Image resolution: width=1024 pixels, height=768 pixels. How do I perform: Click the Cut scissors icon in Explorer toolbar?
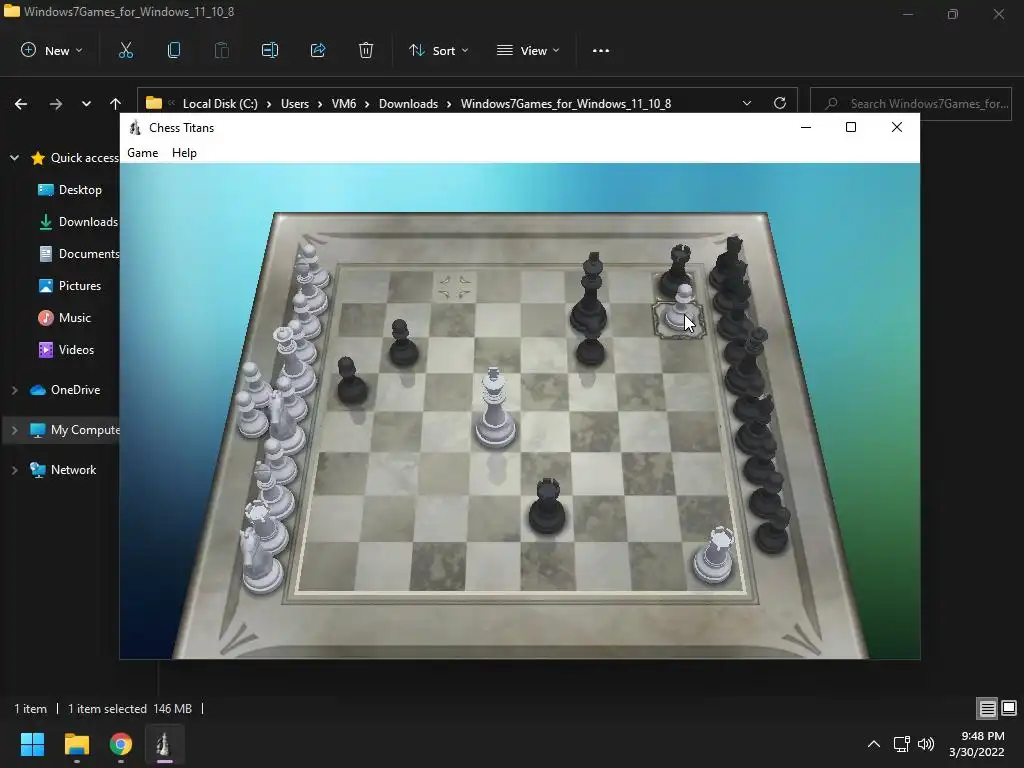pos(125,50)
